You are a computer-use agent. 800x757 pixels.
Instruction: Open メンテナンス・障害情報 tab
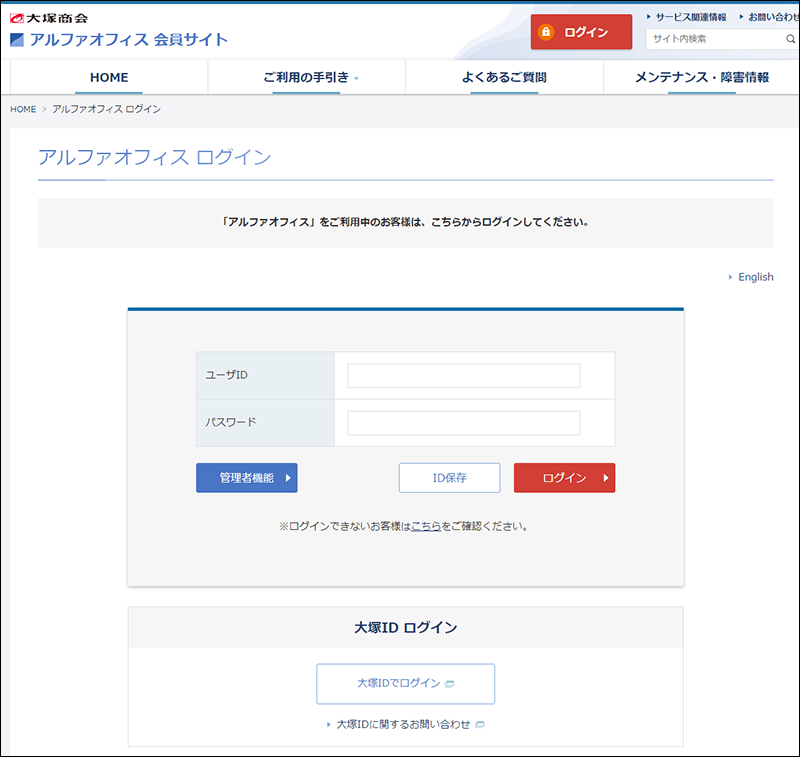coord(701,77)
